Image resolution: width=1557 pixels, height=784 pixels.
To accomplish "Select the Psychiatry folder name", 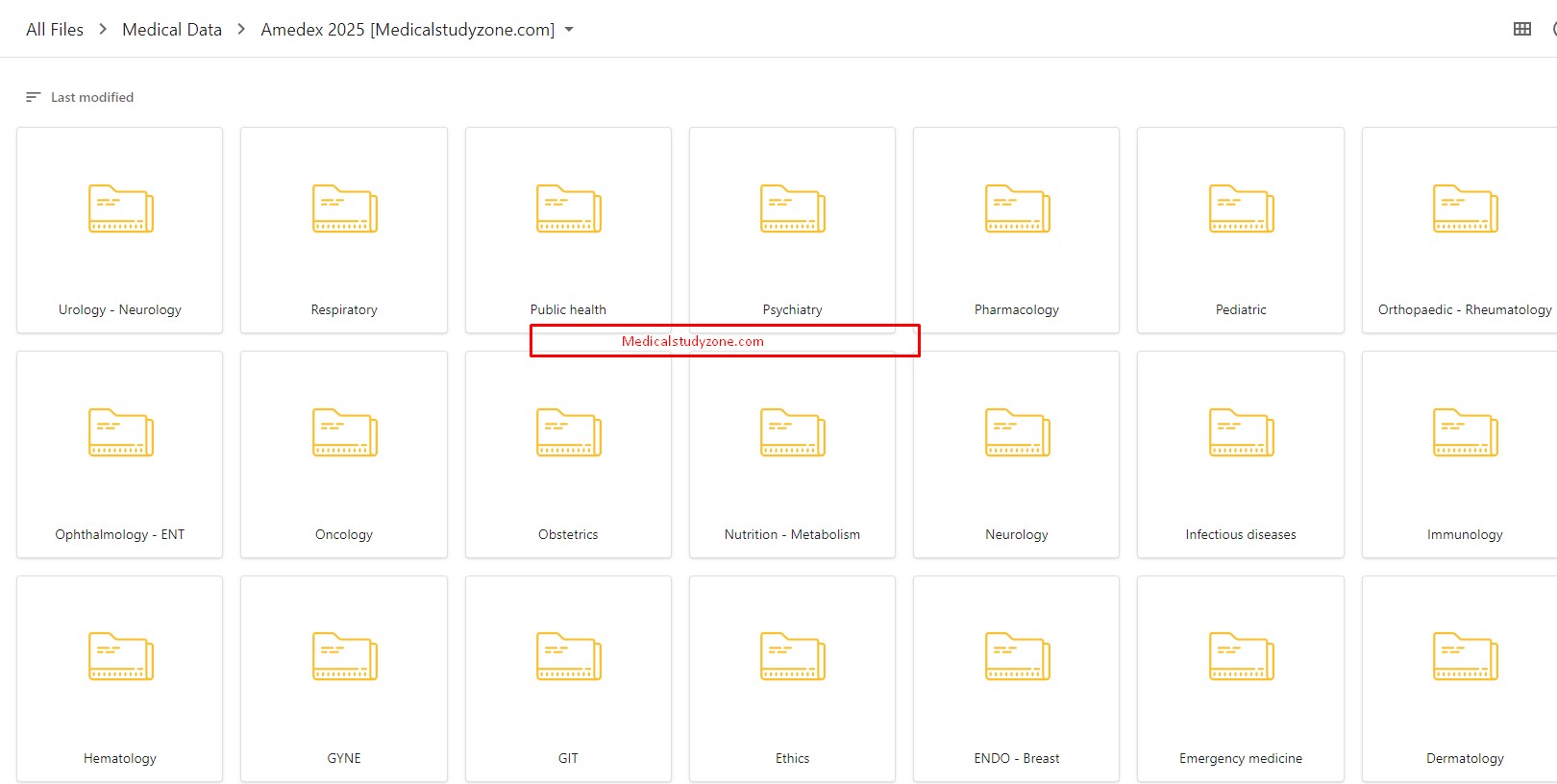I will click(792, 309).
